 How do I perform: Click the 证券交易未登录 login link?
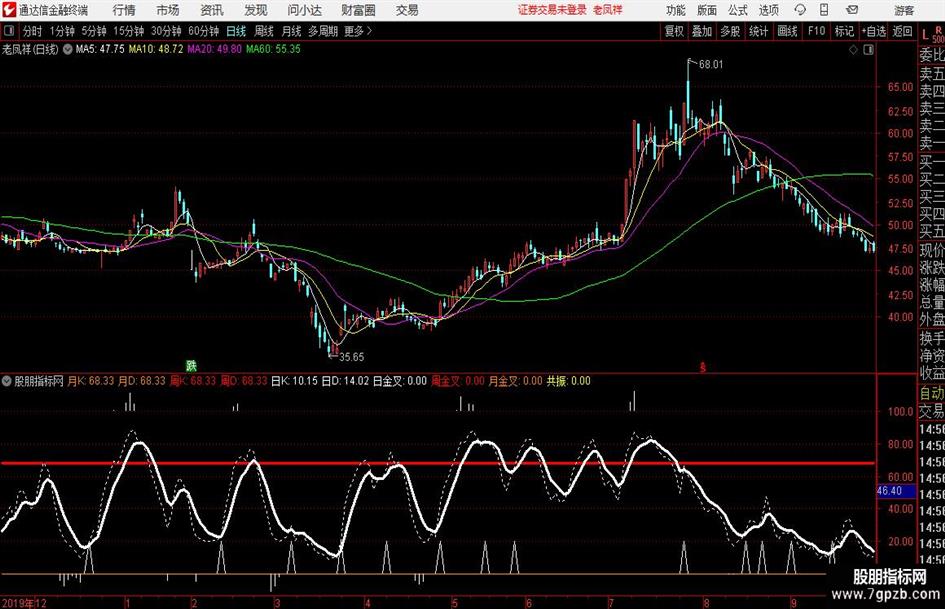[x=552, y=10]
